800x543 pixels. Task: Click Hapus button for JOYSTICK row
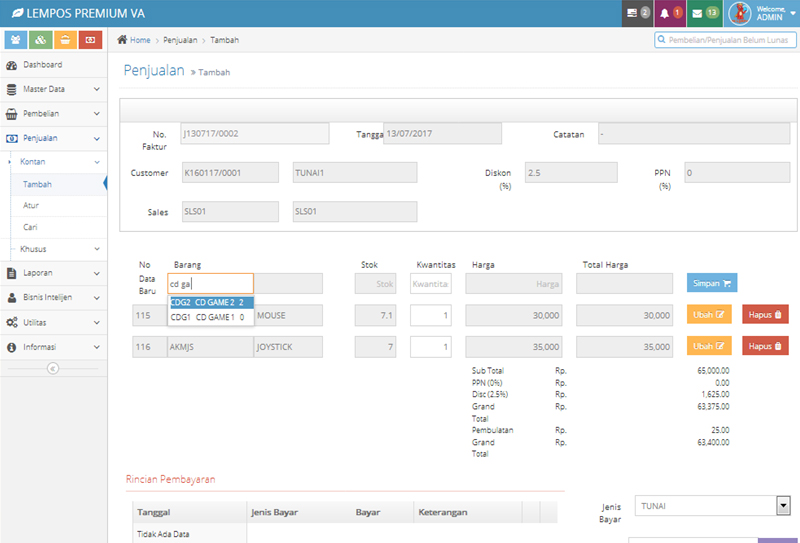point(765,346)
